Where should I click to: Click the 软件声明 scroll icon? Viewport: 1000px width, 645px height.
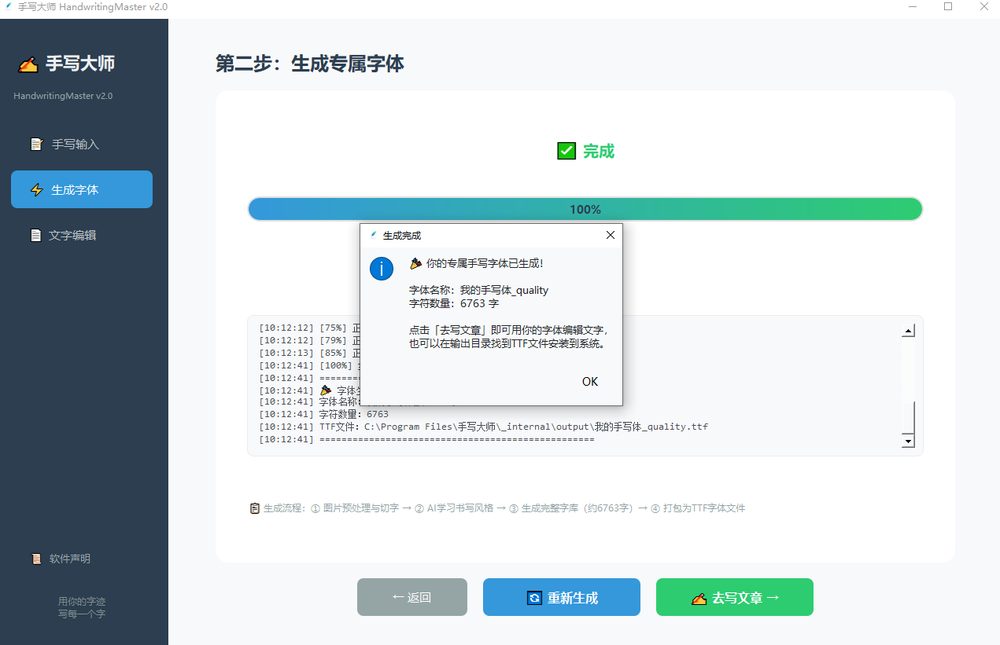36,558
